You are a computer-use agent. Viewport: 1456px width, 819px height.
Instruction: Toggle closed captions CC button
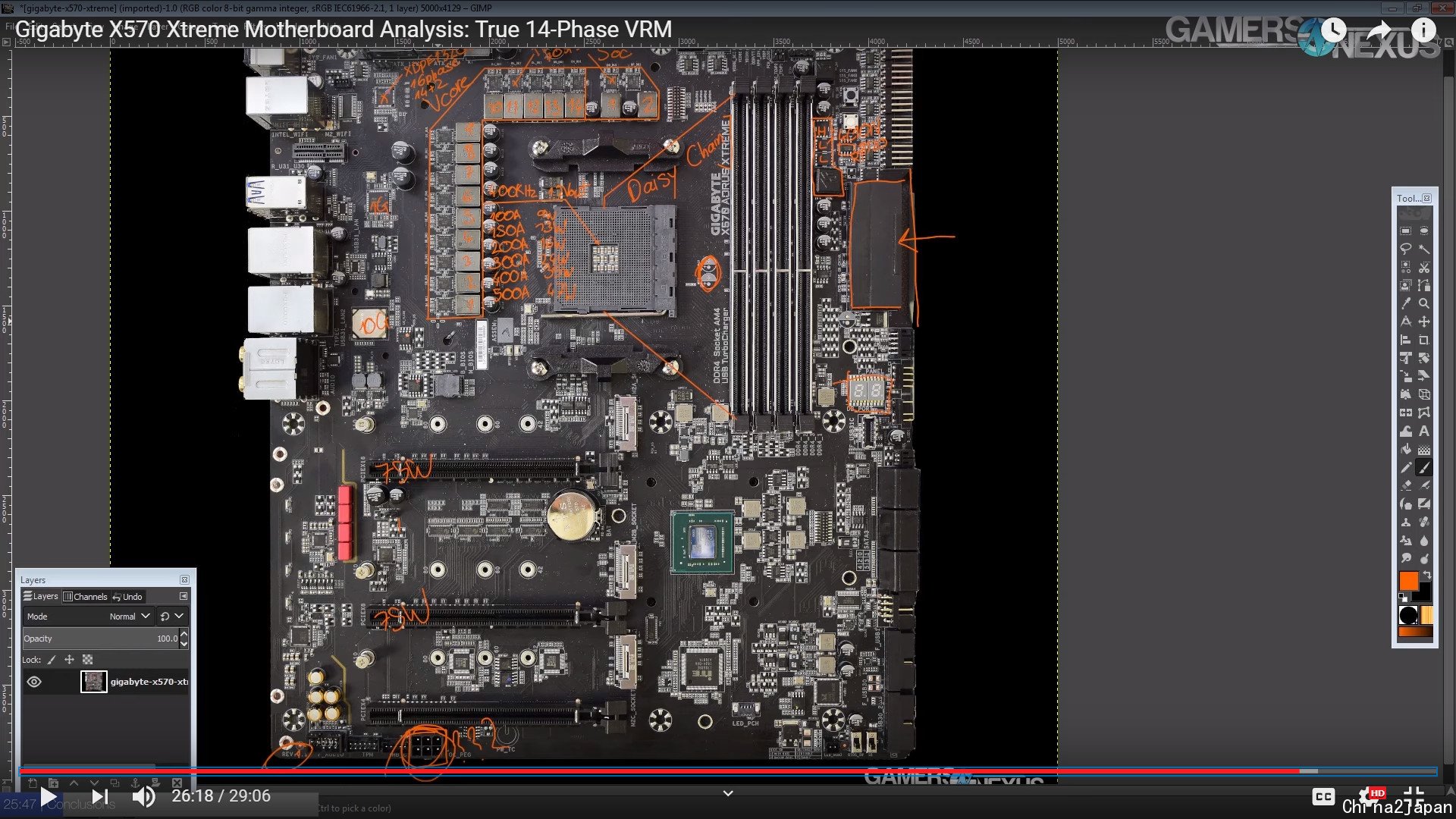[1323, 796]
